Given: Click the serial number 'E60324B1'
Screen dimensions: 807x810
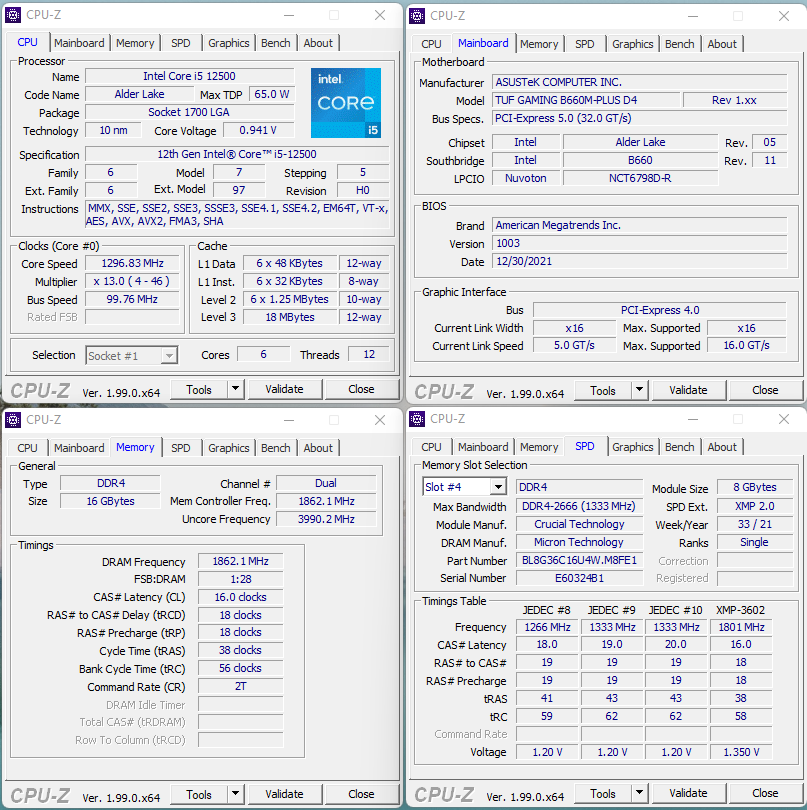Looking at the screenshot, I should pos(579,578).
